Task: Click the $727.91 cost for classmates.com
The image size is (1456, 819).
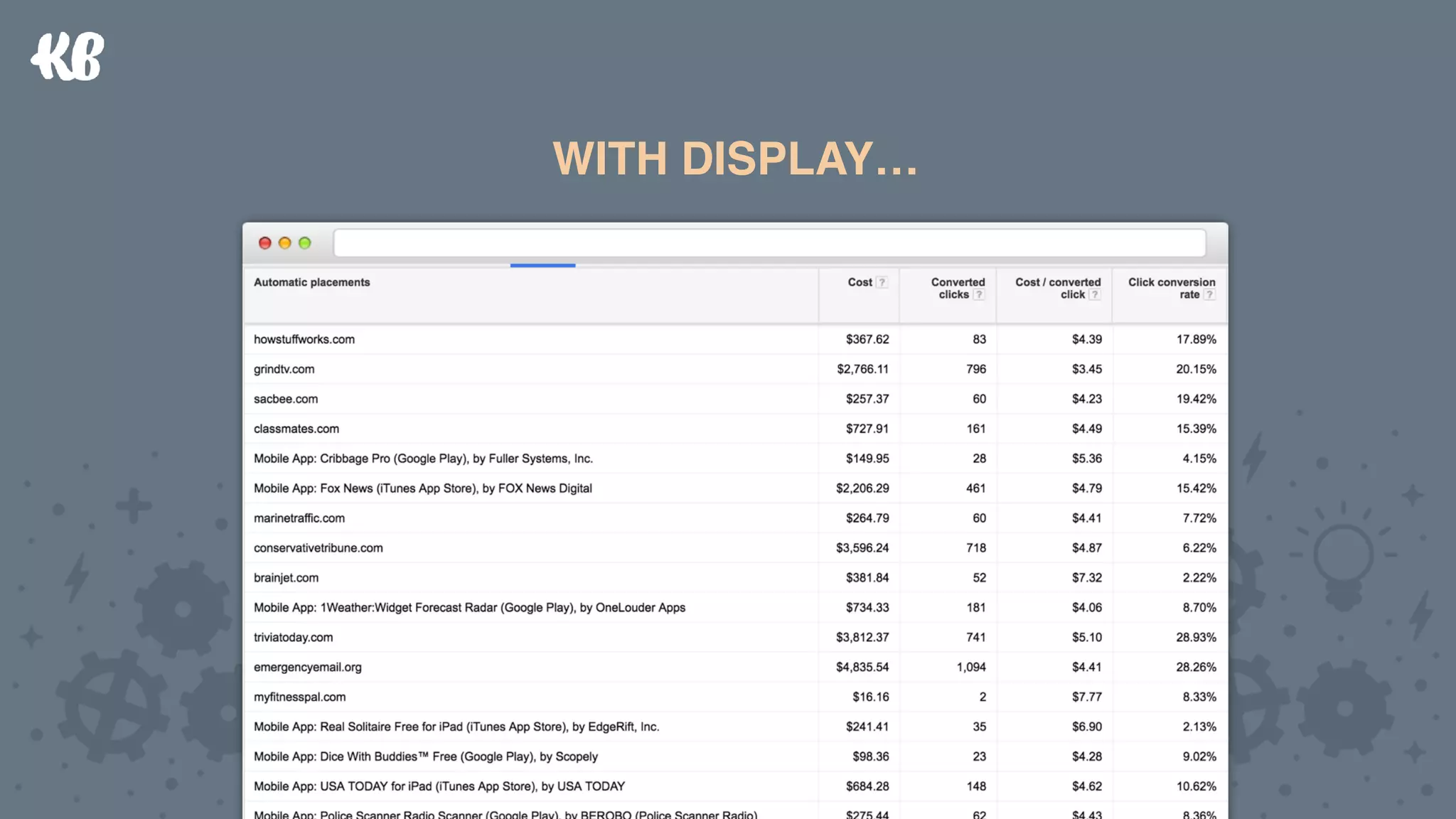Action: [x=867, y=429]
